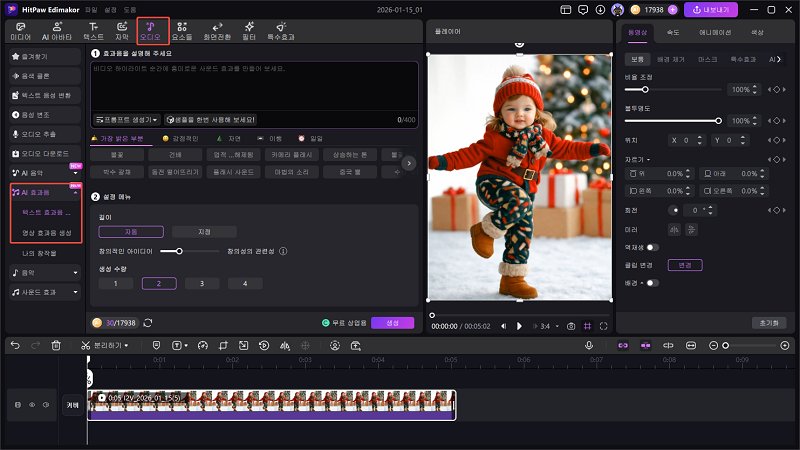Click the sample try-it button in prompt box
Image resolution: width=800 pixels, height=450 pixels.
tap(211, 119)
